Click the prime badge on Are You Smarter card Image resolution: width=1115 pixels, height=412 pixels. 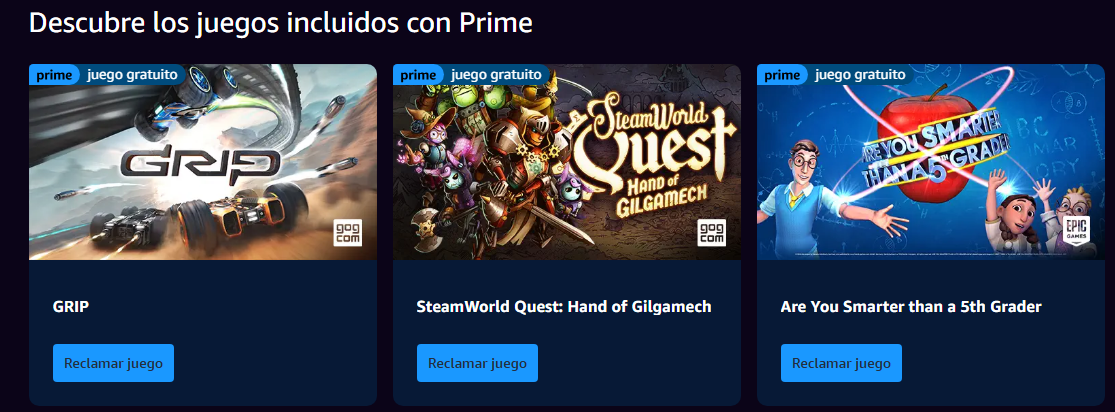point(782,75)
